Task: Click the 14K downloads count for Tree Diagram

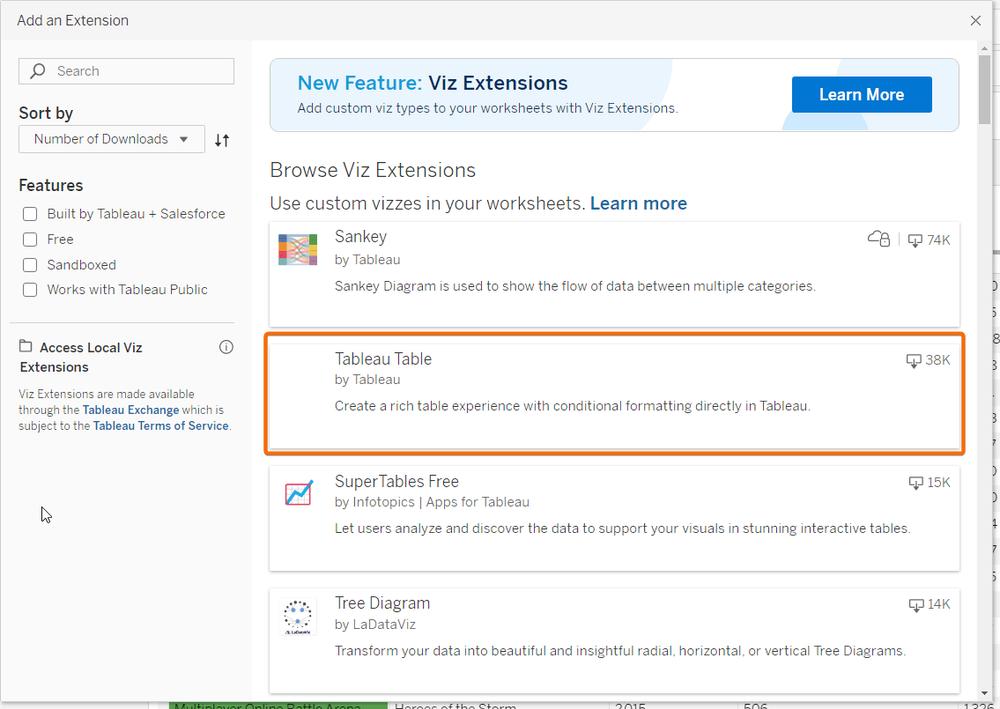Action: [939, 604]
